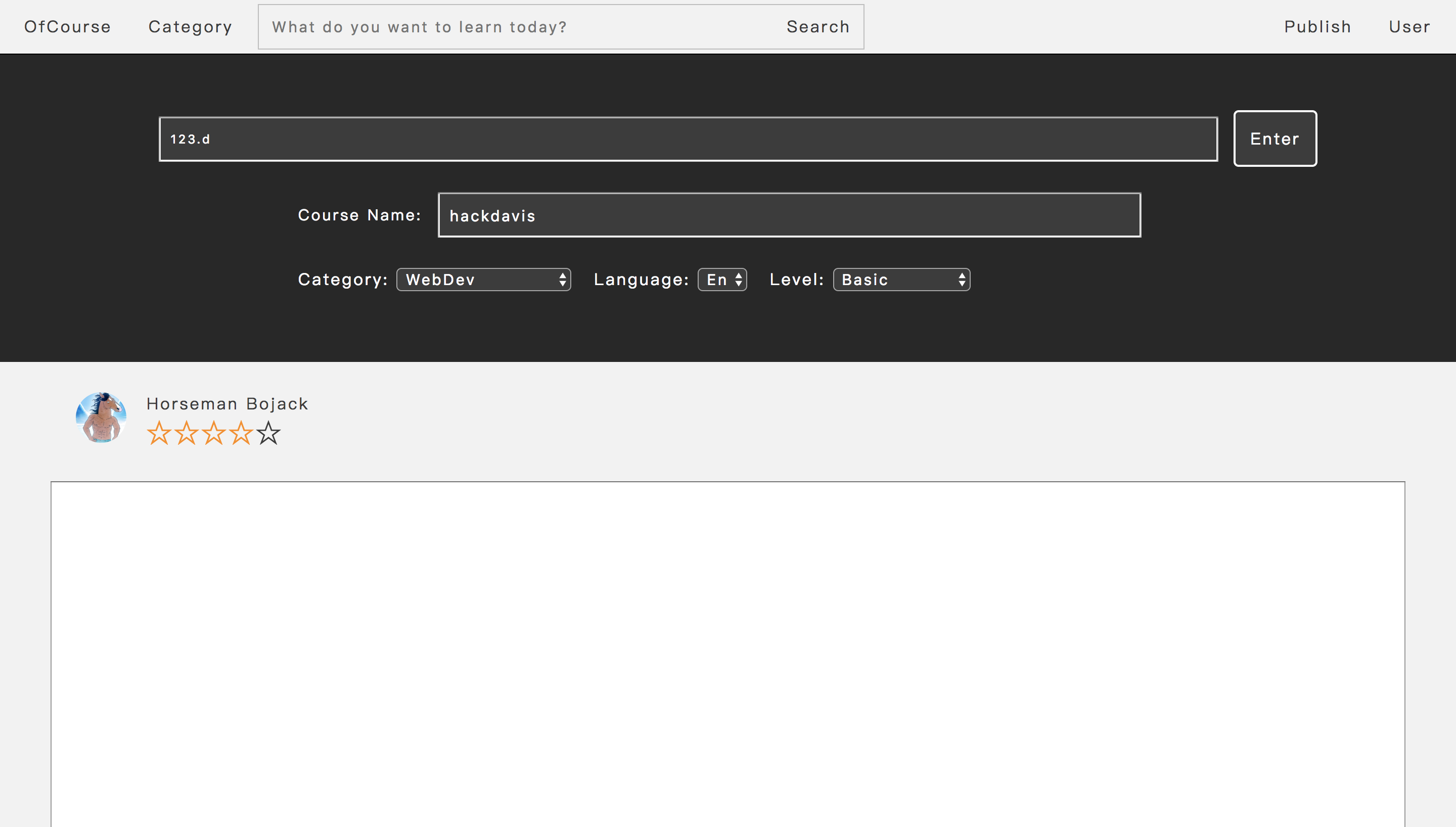Click Horseman Bojack's profile avatar
Image resolution: width=1456 pixels, height=827 pixels.
click(x=101, y=418)
